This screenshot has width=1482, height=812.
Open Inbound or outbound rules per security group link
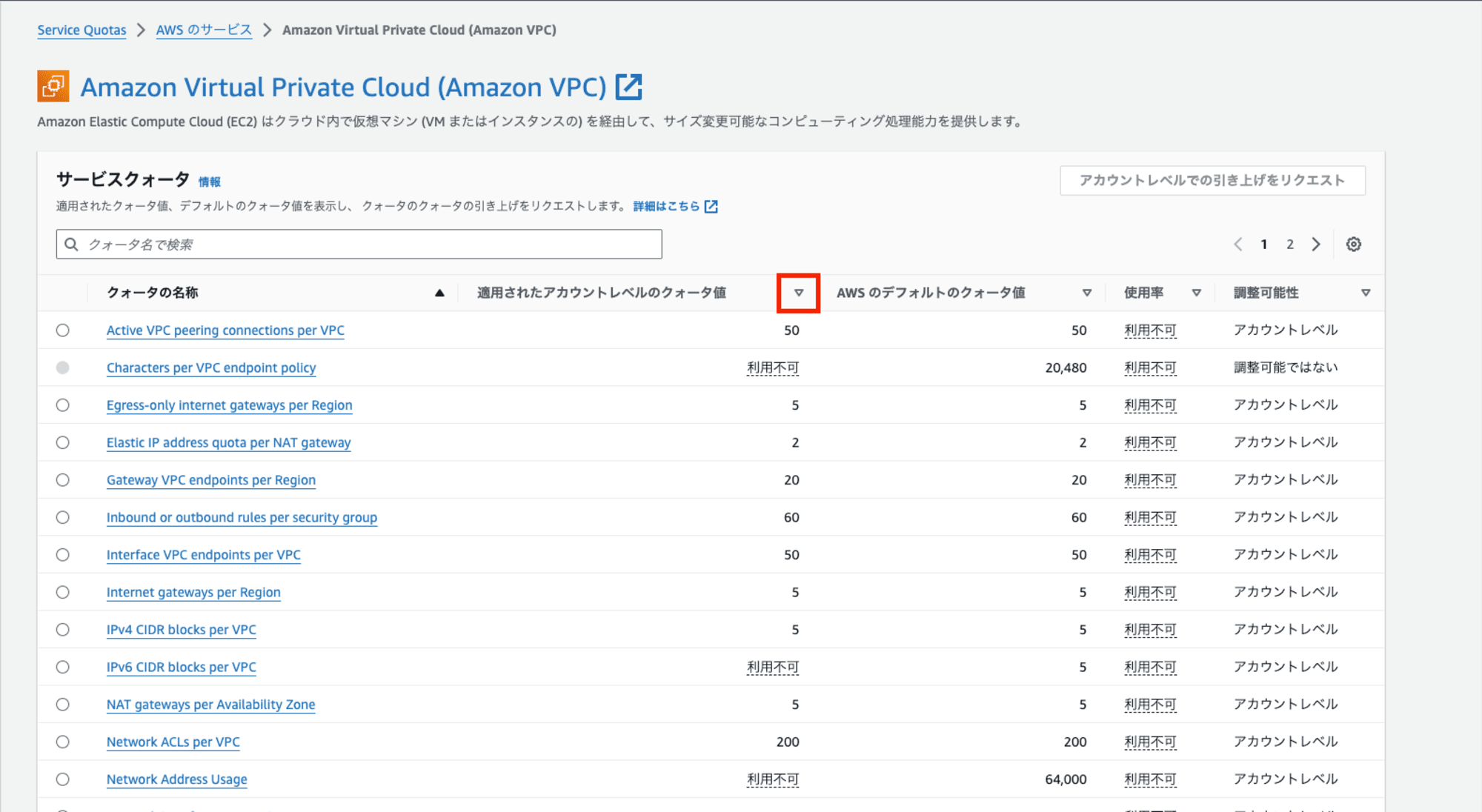[242, 517]
